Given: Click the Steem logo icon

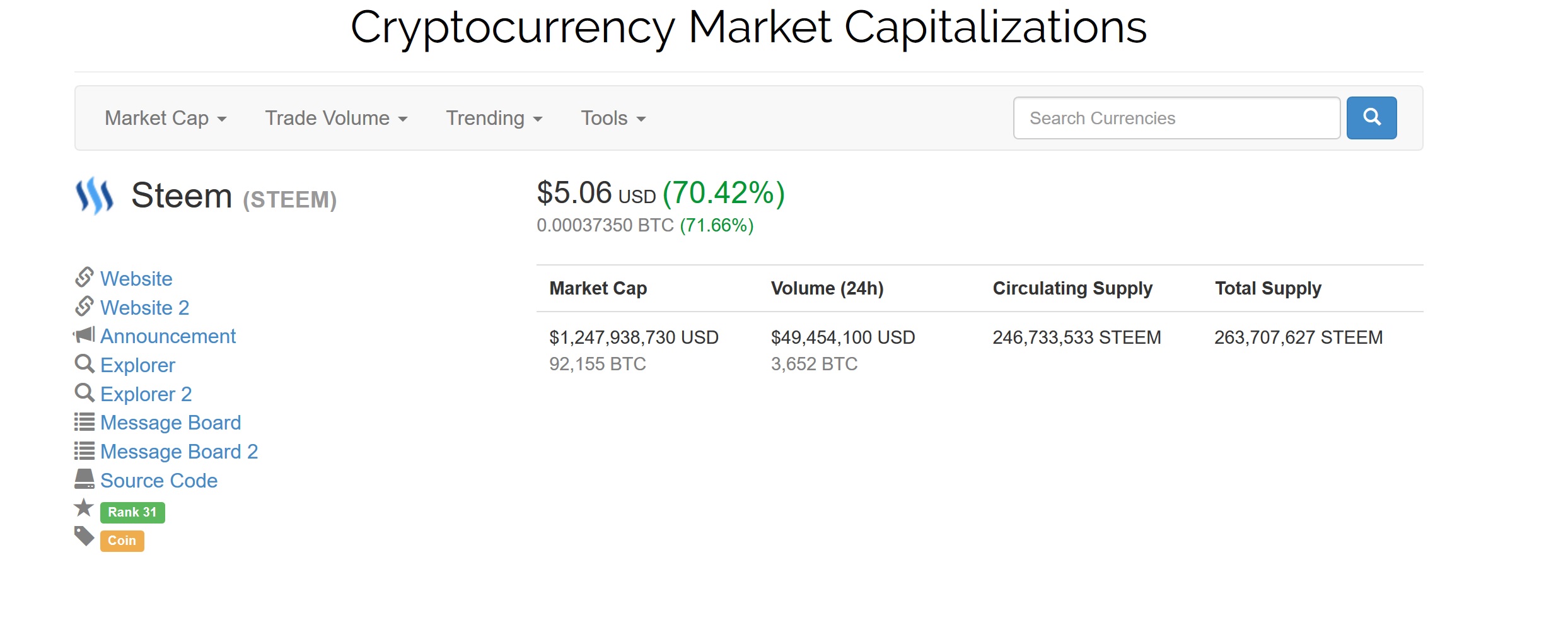Looking at the screenshot, I should (x=95, y=196).
